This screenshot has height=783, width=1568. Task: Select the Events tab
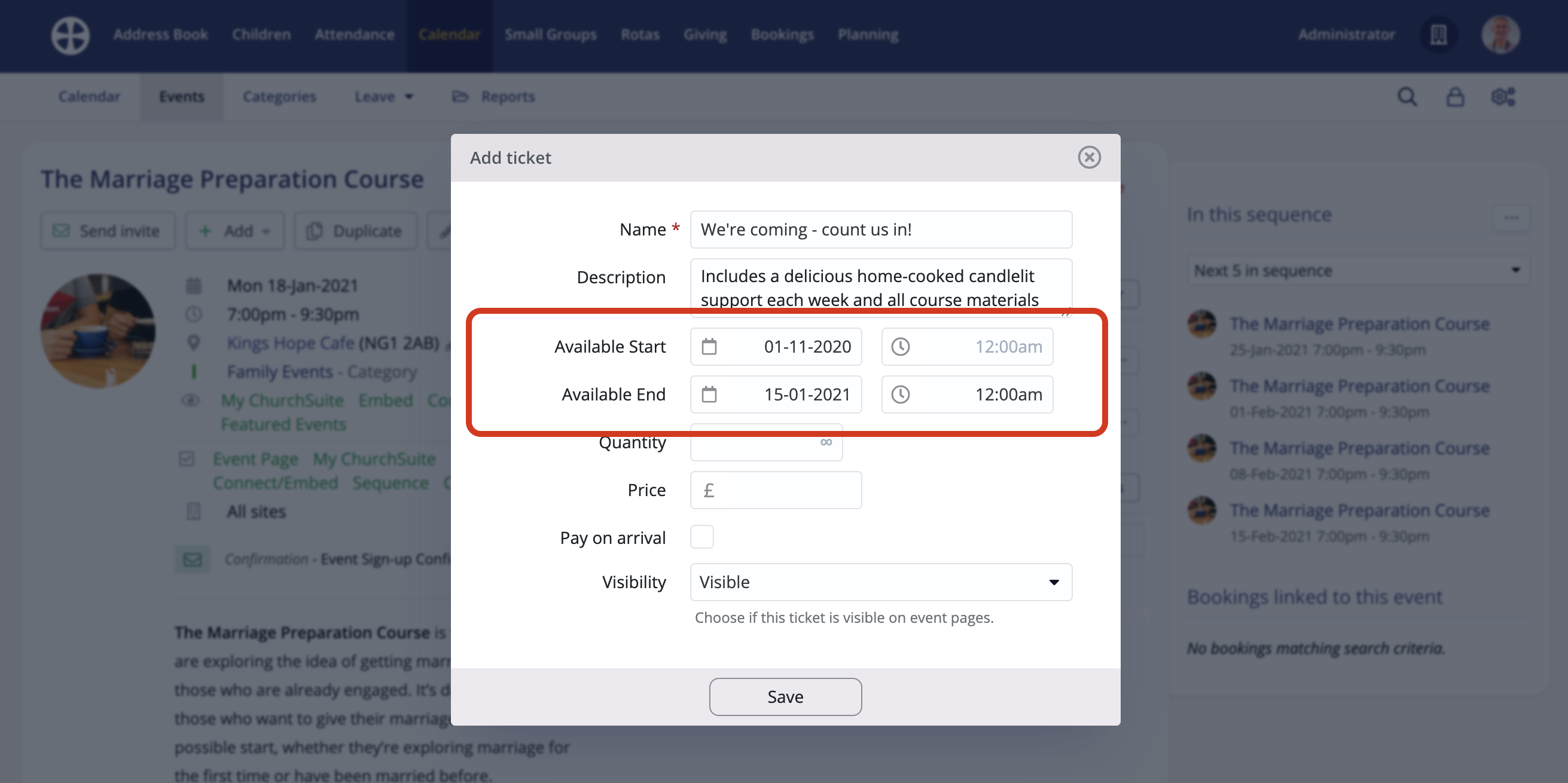[x=181, y=96]
